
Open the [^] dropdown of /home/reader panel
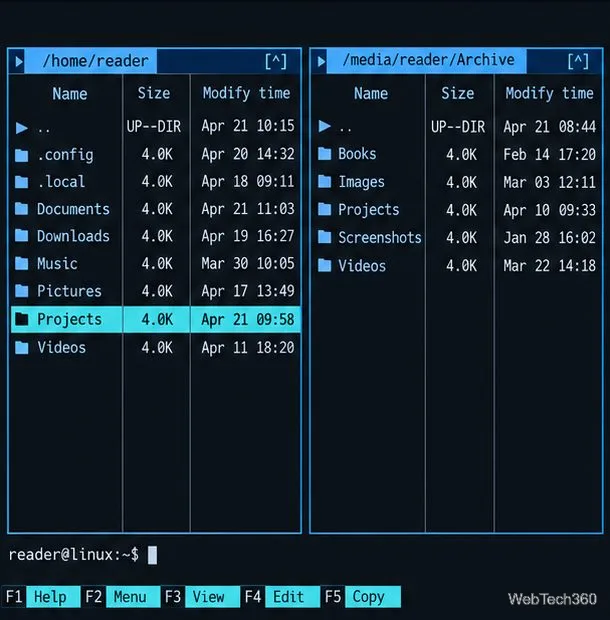pos(276,61)
